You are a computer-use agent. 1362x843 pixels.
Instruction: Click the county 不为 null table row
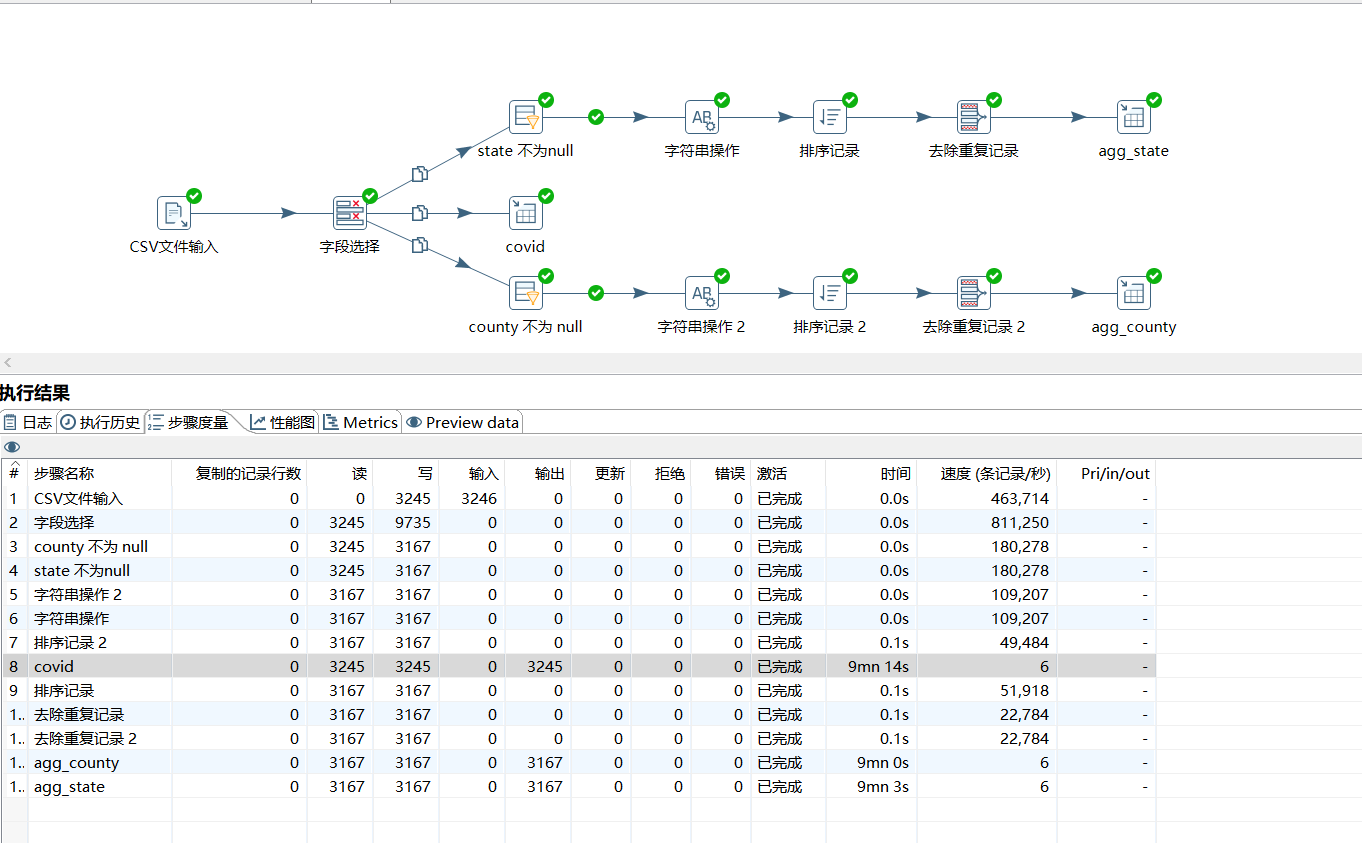pos(578,546)
